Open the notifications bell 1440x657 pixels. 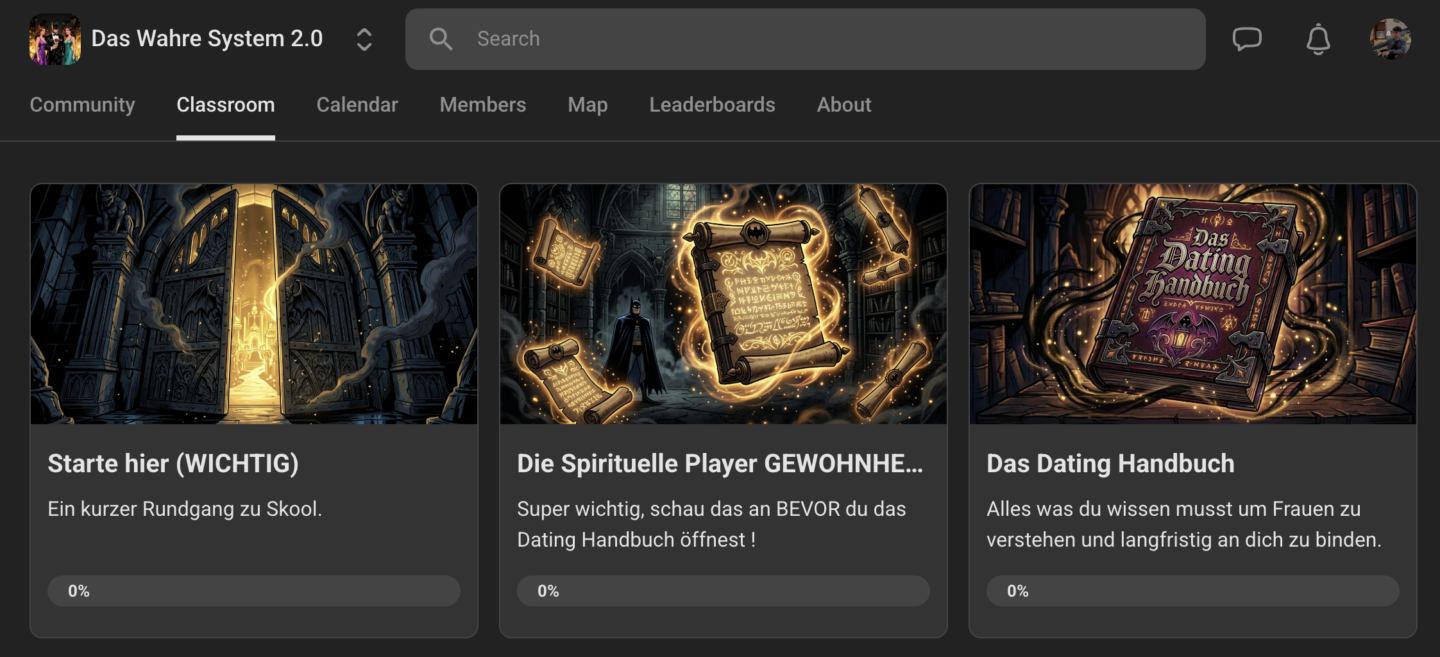pyautogui.click(x=1319, y=39)
